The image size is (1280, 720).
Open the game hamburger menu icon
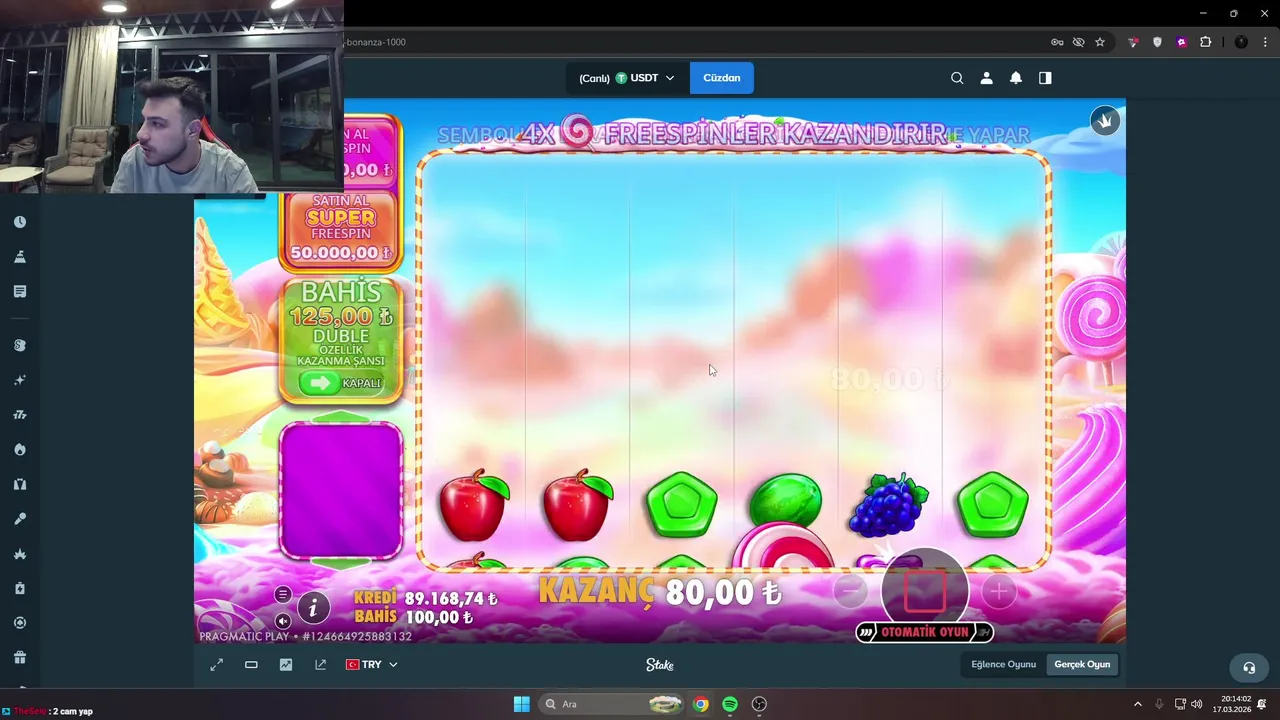point(283,595)
